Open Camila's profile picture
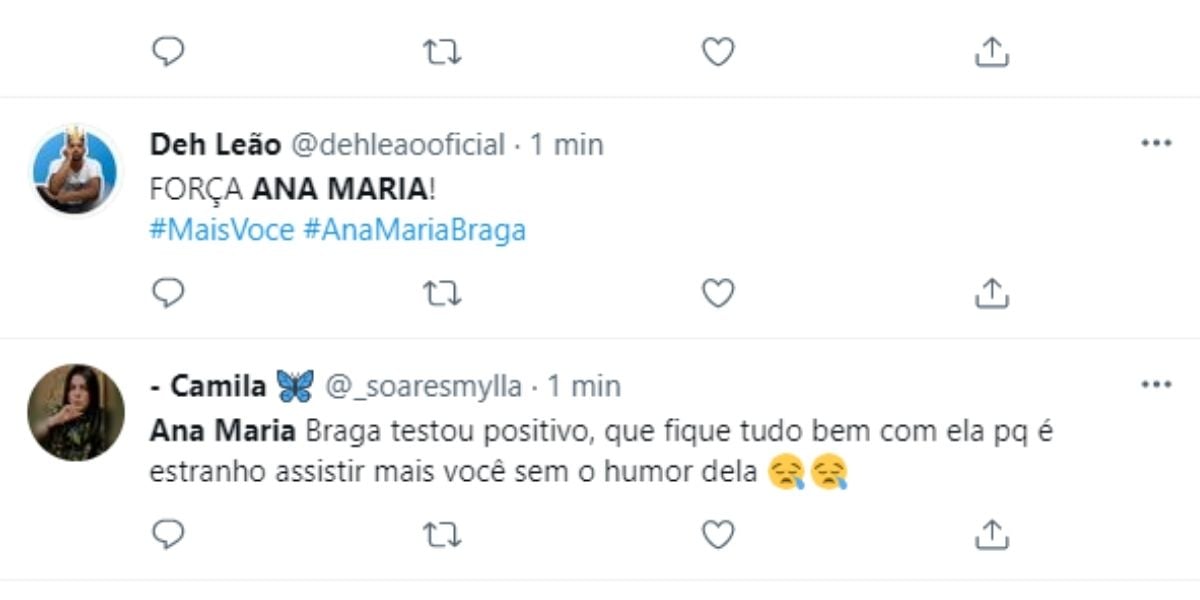Viewport: 1200px width, 600px height. [x=76, y=411]
